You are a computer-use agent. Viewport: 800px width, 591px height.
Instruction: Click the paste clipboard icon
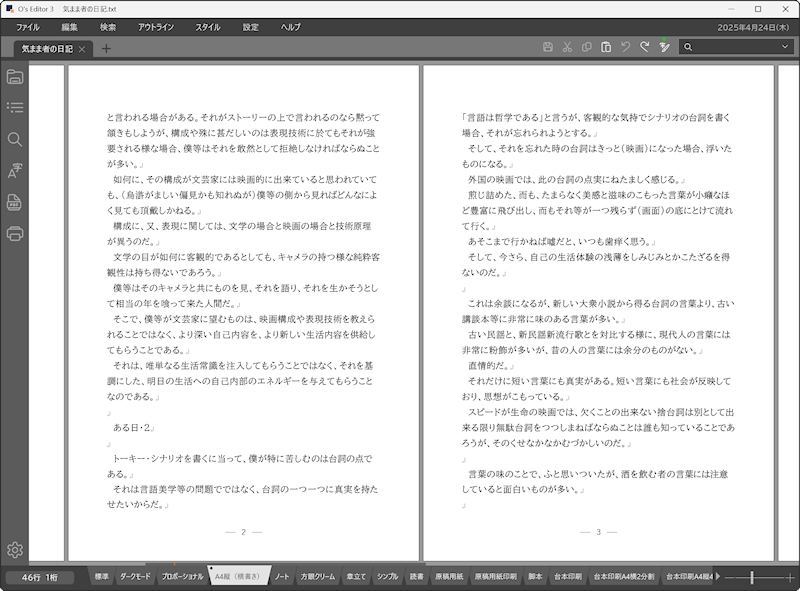tap(606, 47)
